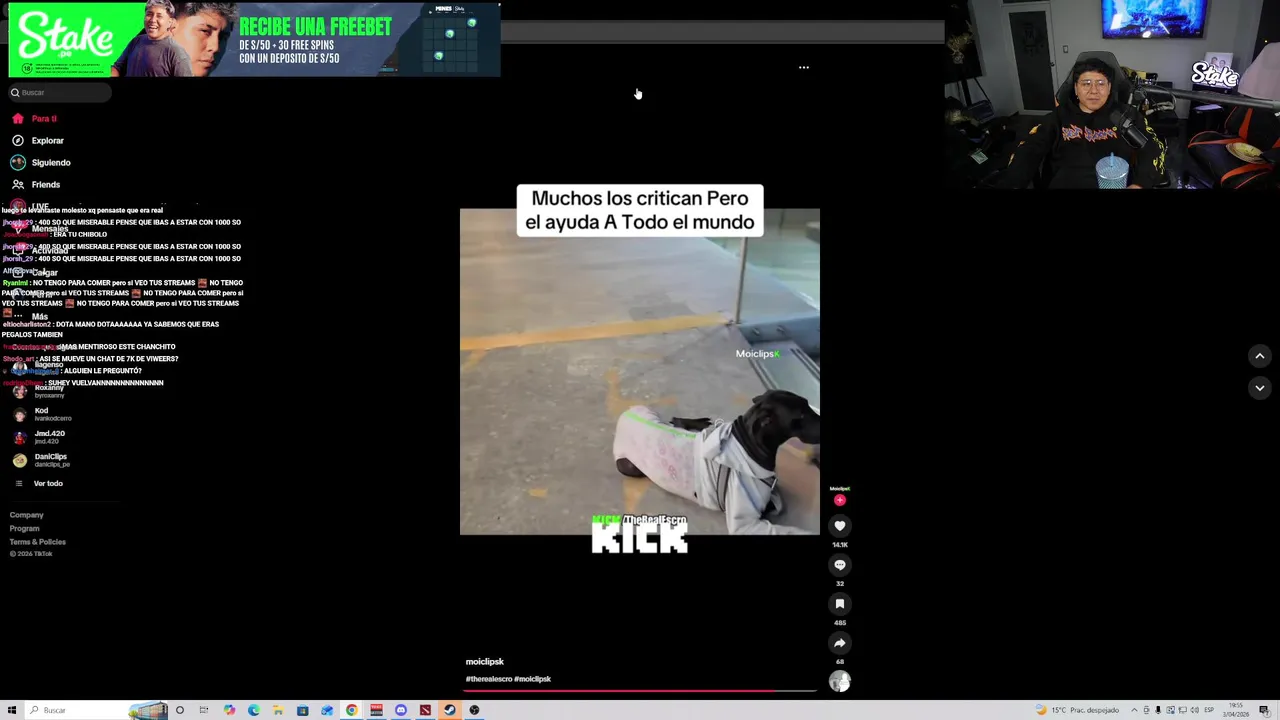The image size is (1280, 720).
Task: Open the weather widget 15°C Prac. despejado
Action: (1078, 710)
